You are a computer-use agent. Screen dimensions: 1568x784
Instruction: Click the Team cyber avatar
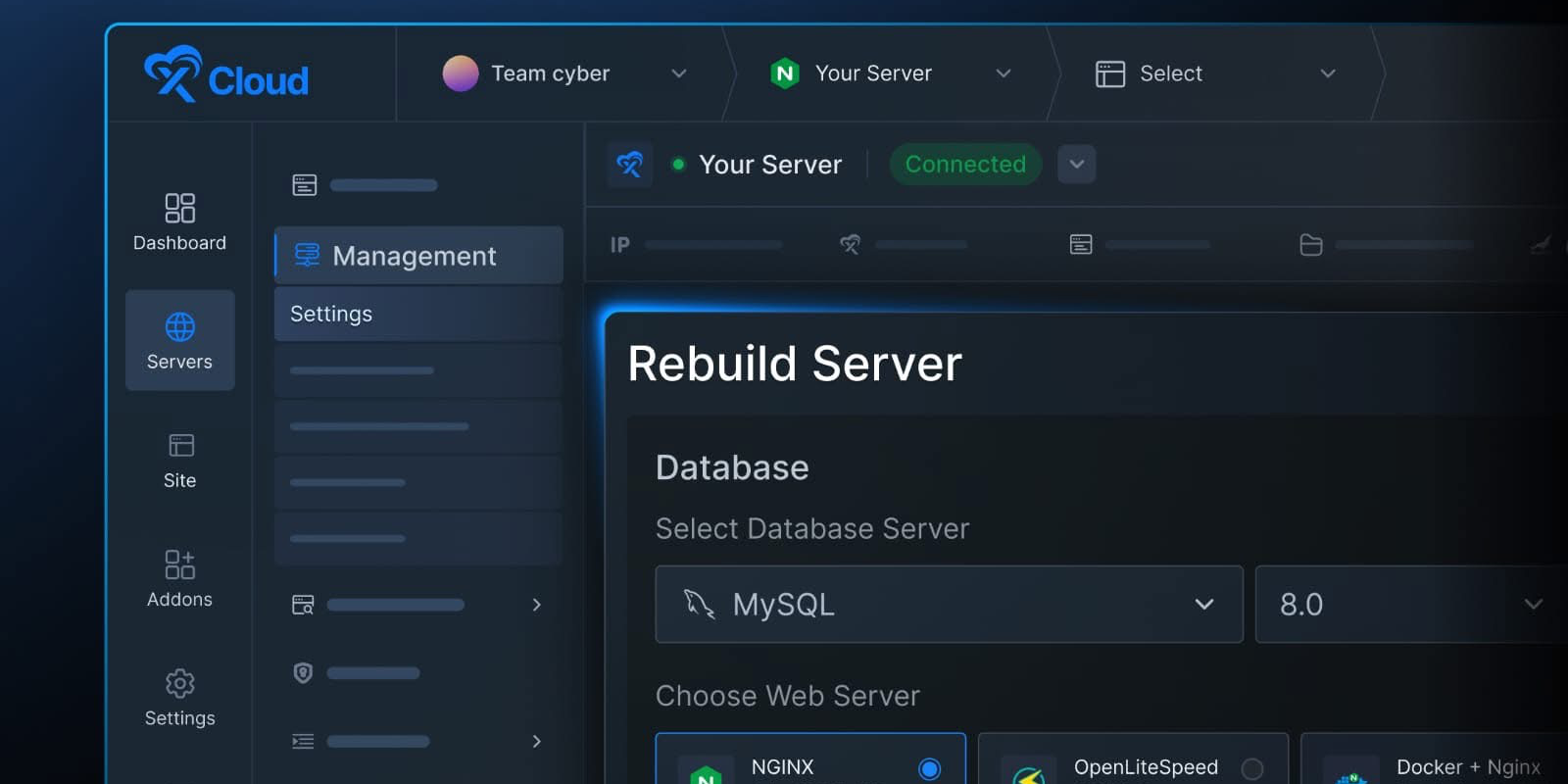[x=461, y=73]
